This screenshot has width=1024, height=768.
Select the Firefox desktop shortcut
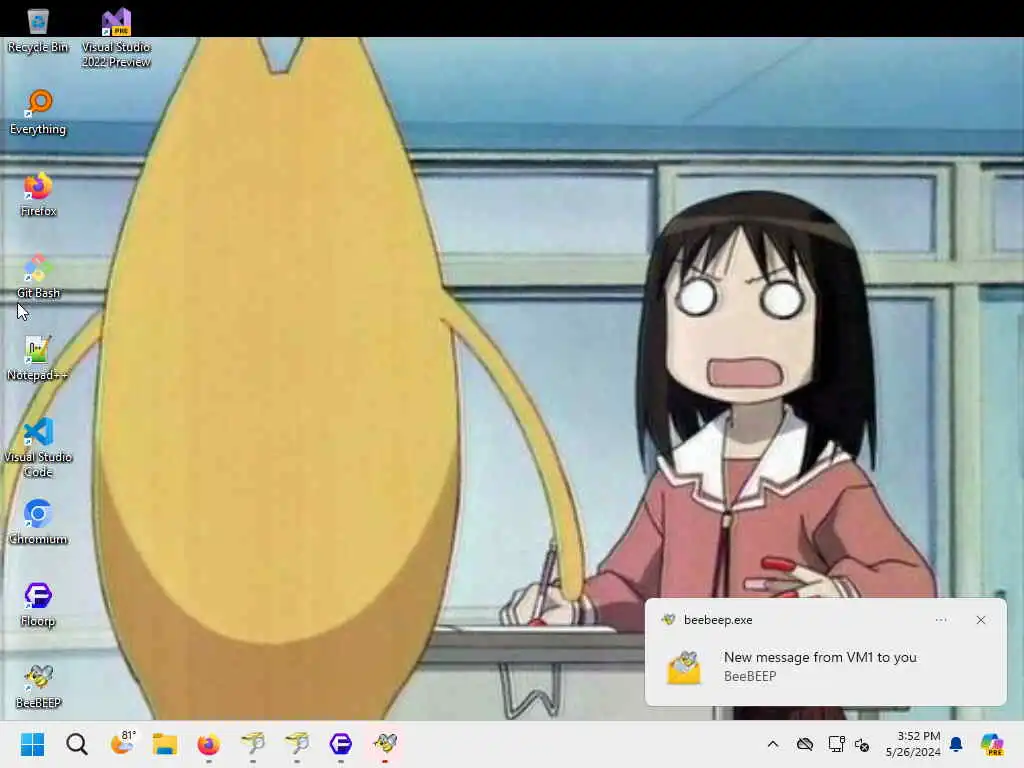point(38,195)
